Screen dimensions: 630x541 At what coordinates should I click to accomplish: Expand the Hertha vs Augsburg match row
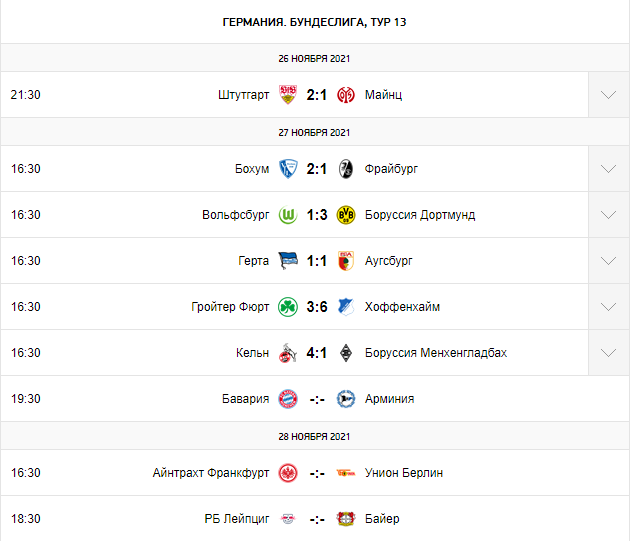point(609,261)
